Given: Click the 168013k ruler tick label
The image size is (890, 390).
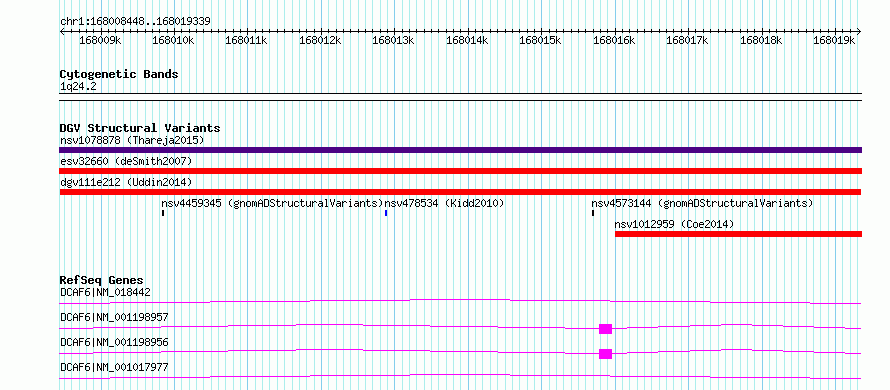Looking at the screenshot, I should [393, 40].
